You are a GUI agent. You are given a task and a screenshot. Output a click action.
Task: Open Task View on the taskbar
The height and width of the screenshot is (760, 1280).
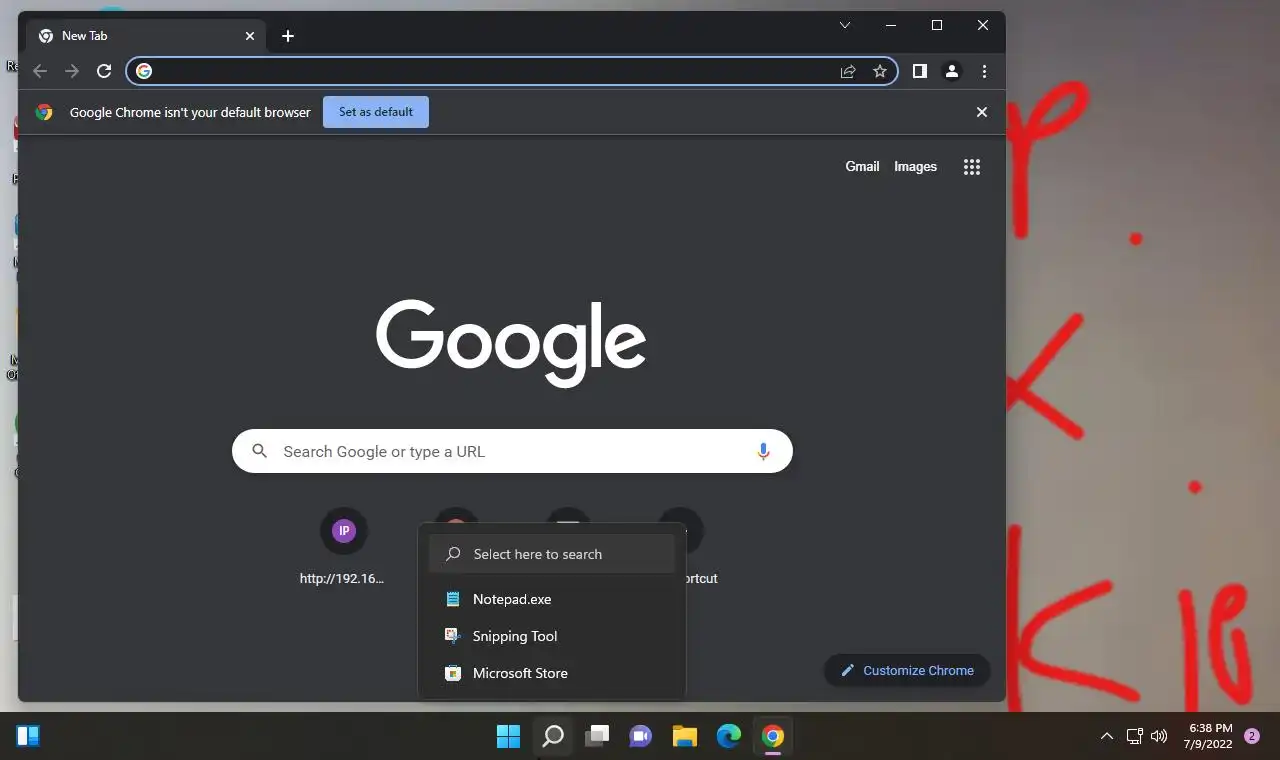click(597, 737)
